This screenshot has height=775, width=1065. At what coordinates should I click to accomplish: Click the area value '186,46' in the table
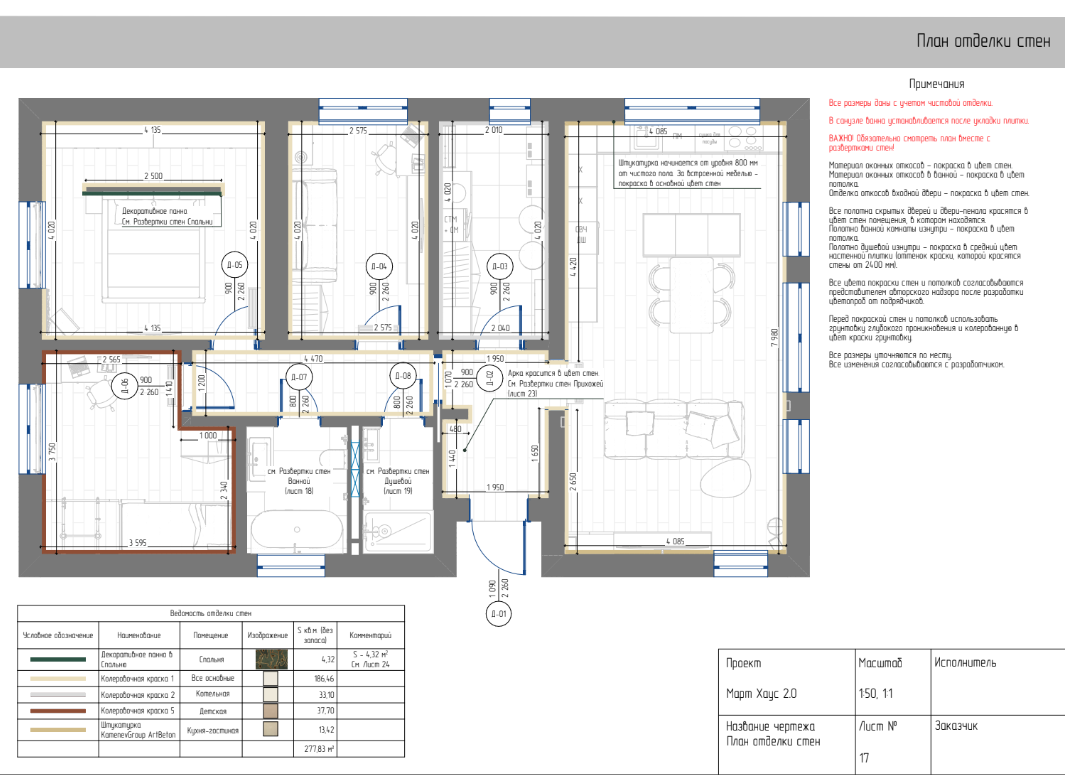tap(325, 679)
